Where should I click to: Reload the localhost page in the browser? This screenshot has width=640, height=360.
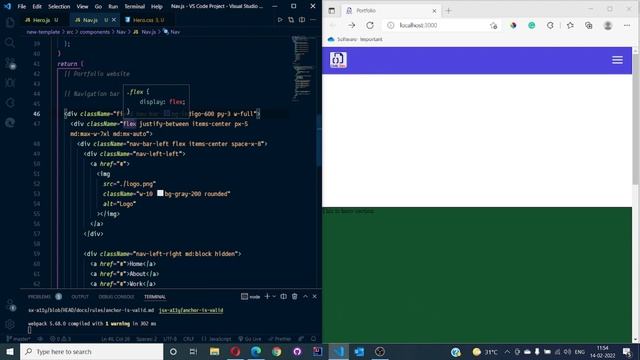tap(370, 25)
